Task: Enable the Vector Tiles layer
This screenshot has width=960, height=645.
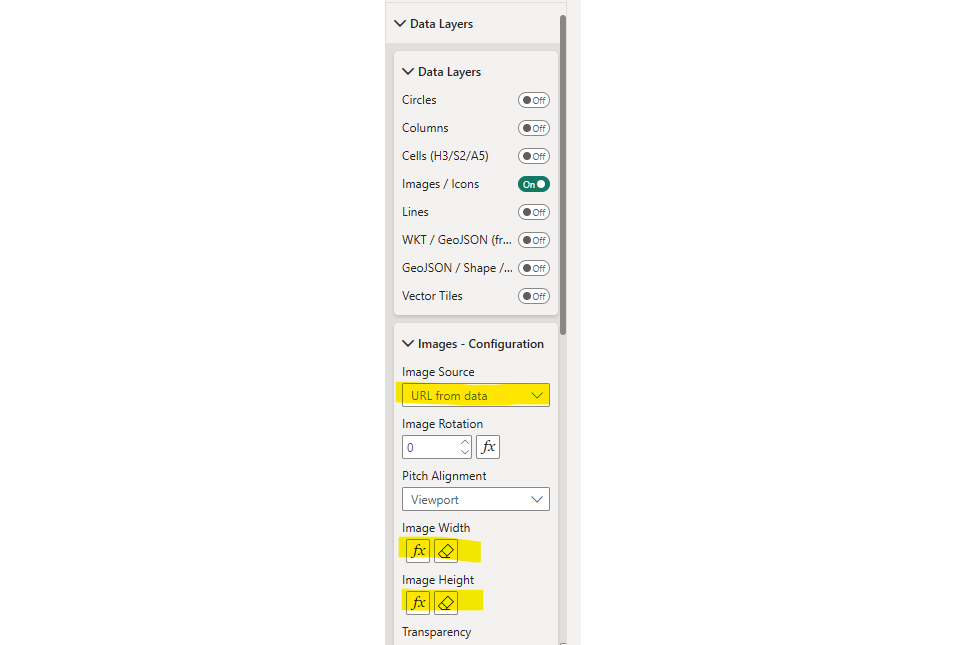Action: click(533, 296)
